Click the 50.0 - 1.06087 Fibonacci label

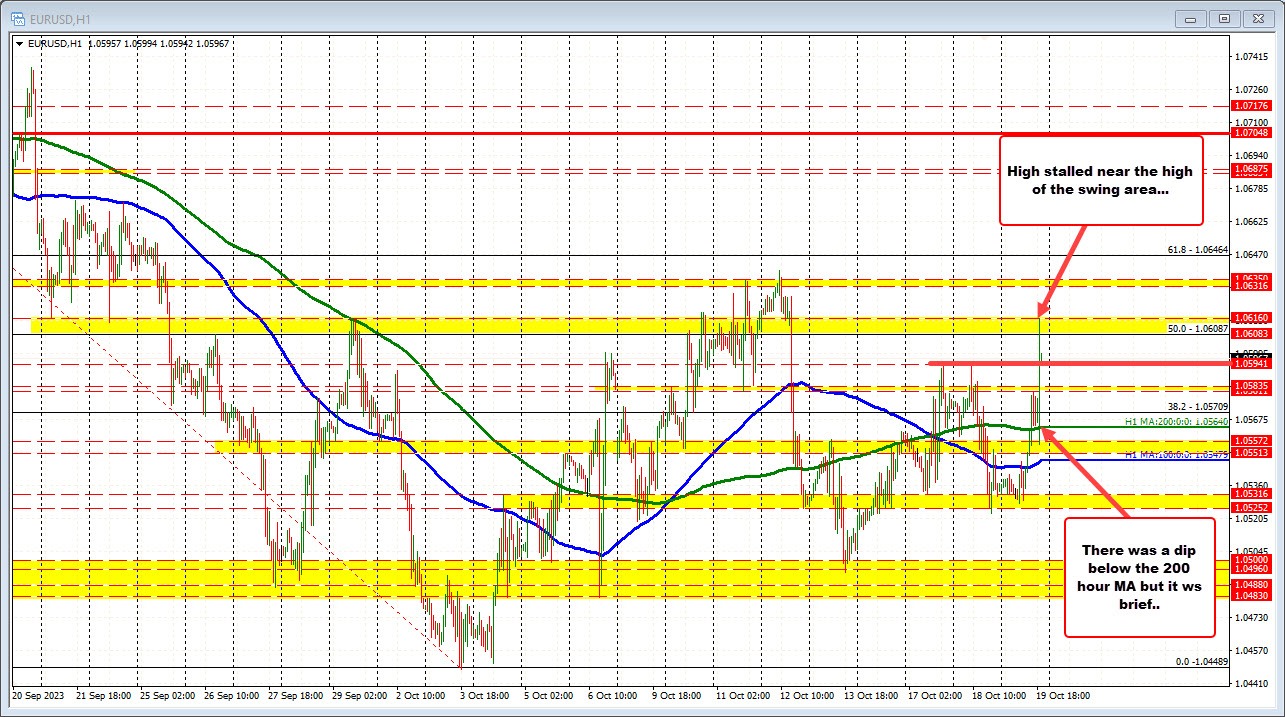(x=1196, y=328)
